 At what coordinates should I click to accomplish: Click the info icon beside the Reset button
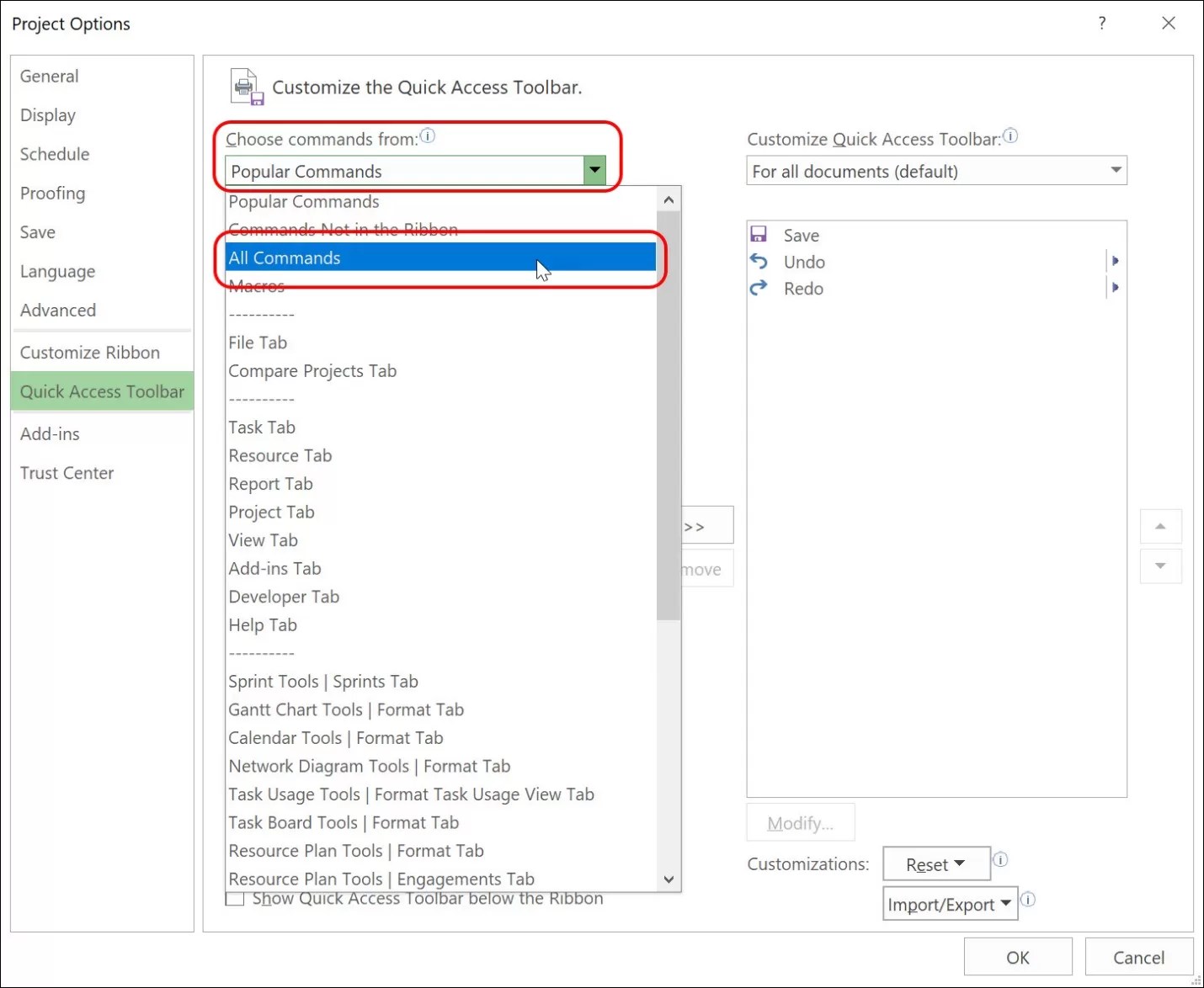tap(1000, 860)
